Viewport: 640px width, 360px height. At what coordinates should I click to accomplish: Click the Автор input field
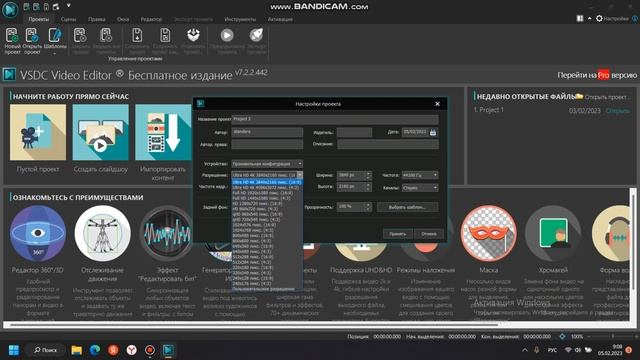point(267,132)
